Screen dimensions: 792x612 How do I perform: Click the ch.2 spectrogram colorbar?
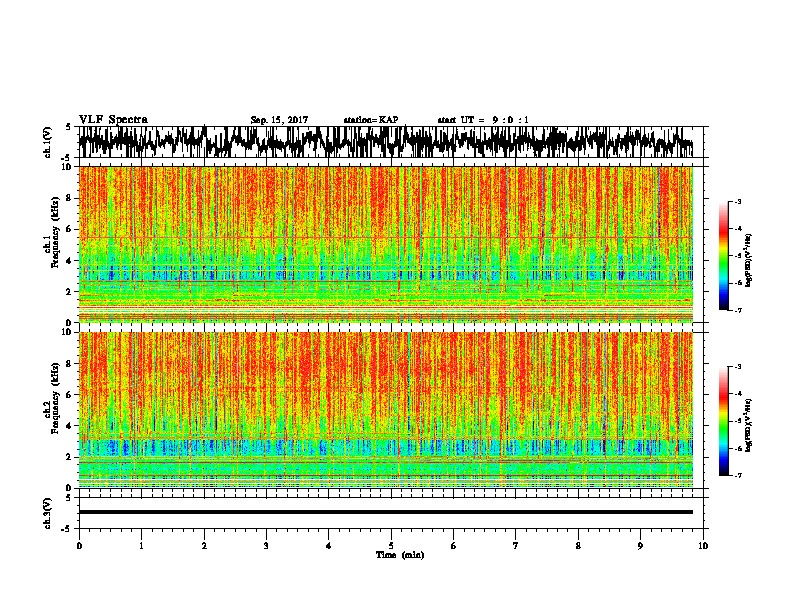point(724,421)
